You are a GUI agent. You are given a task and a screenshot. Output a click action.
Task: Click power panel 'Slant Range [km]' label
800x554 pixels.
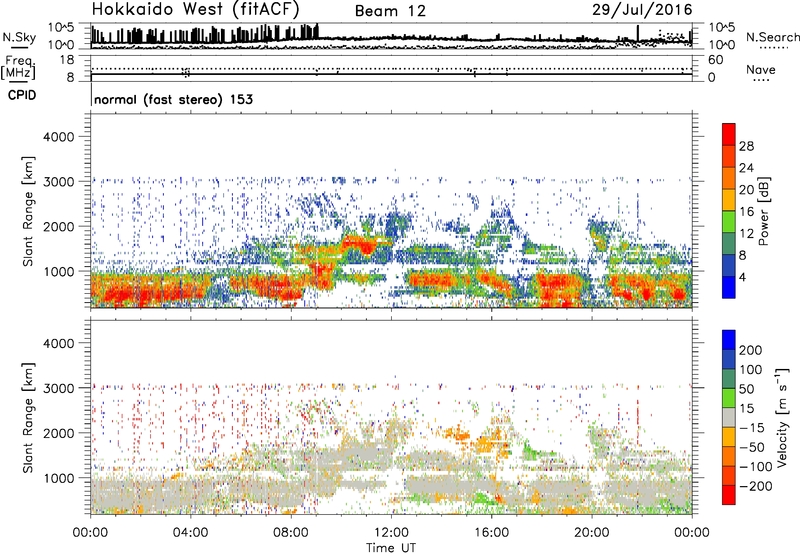[28, 211]
